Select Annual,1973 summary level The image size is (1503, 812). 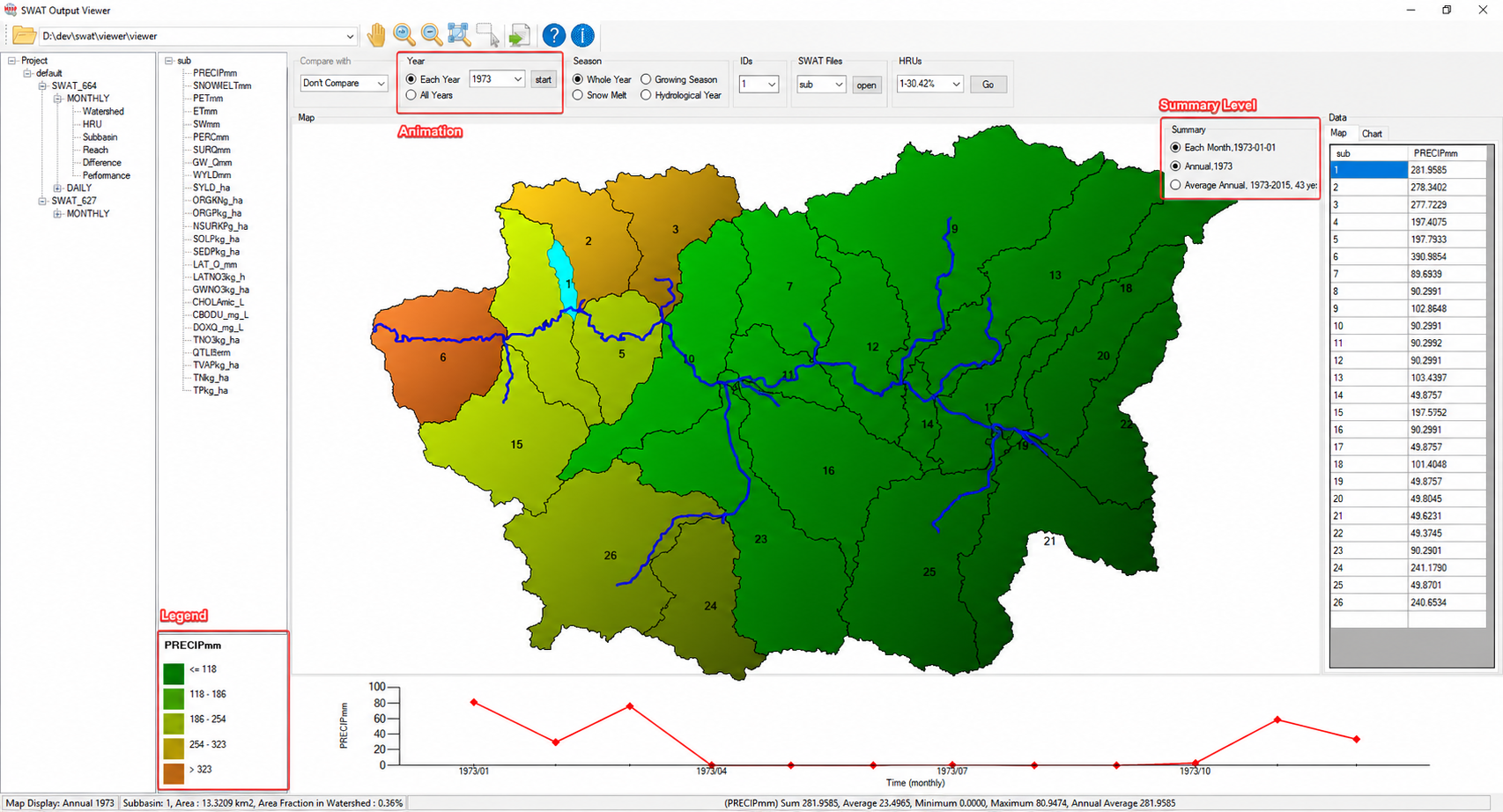pos(1175,166)
